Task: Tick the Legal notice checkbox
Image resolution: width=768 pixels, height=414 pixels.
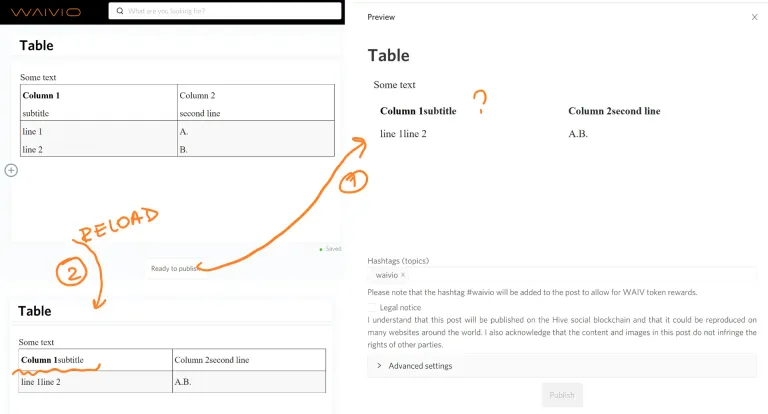Action: point(372,307)
